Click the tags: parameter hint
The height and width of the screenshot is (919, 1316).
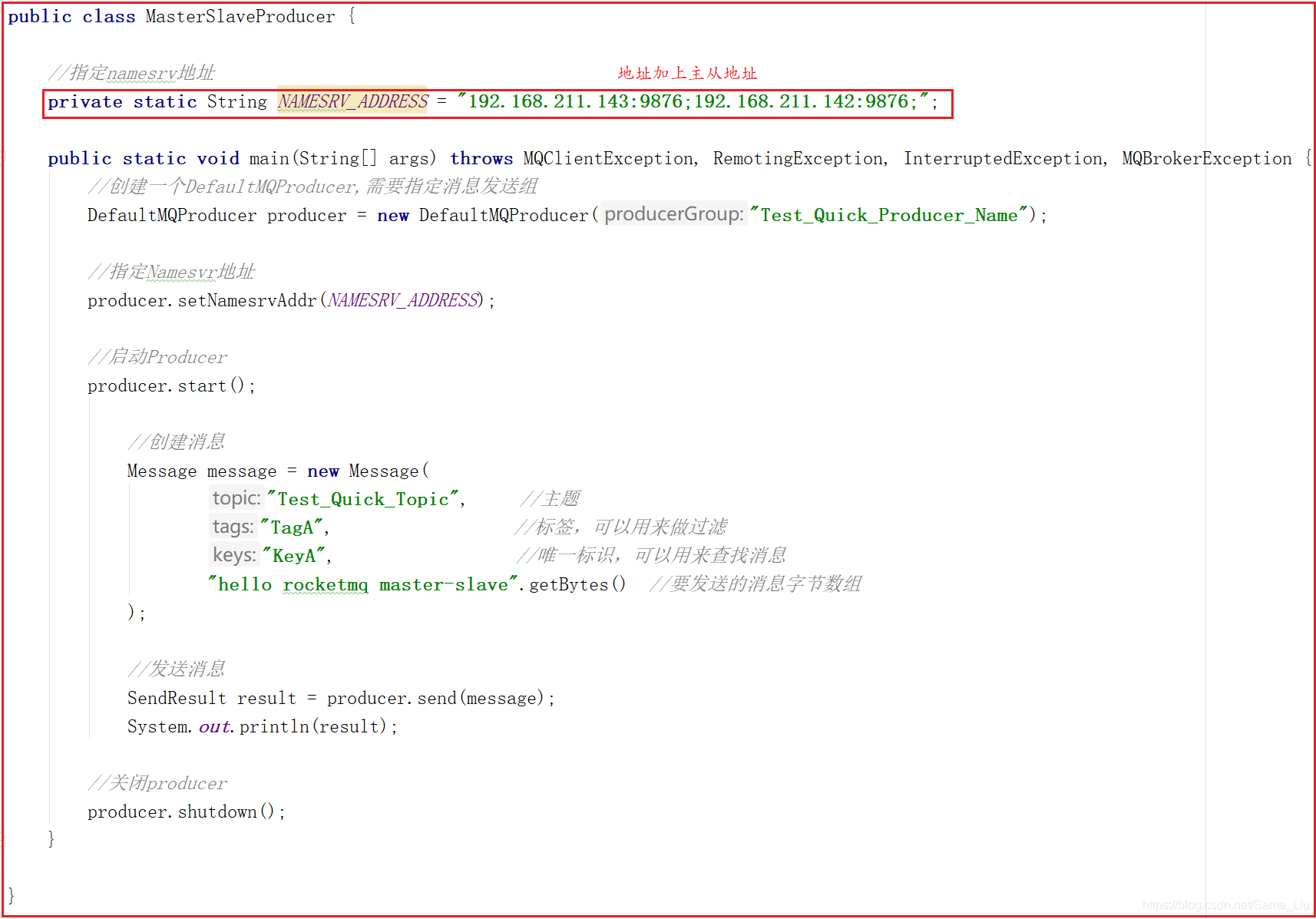point(233,527)
